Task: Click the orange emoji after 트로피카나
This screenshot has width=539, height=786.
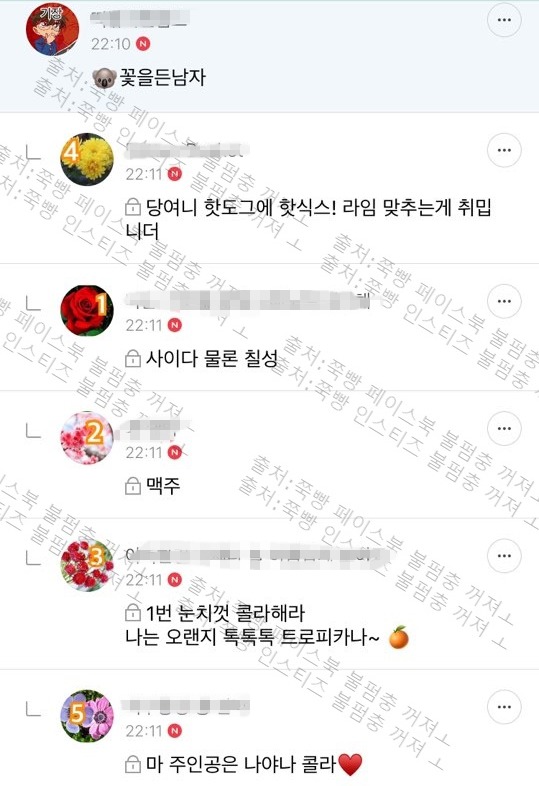Action: [399, 638]
